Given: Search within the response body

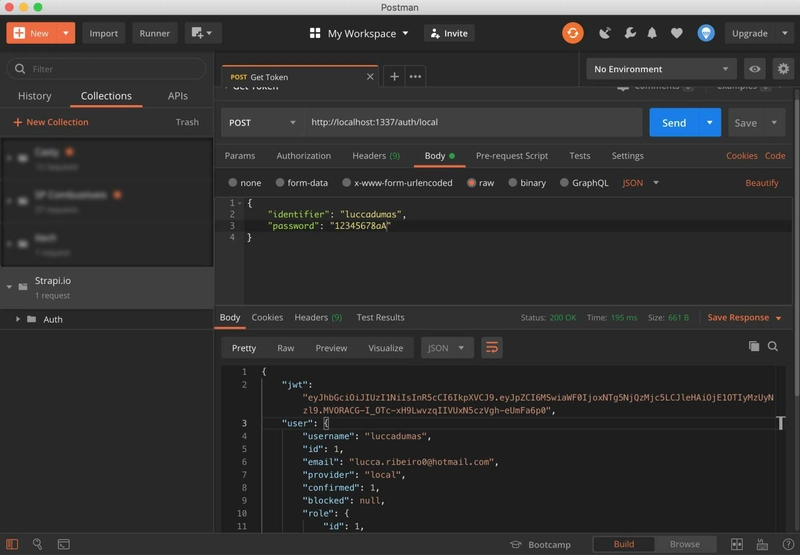Looking at the screenshot, I should (x=773, y=346).
